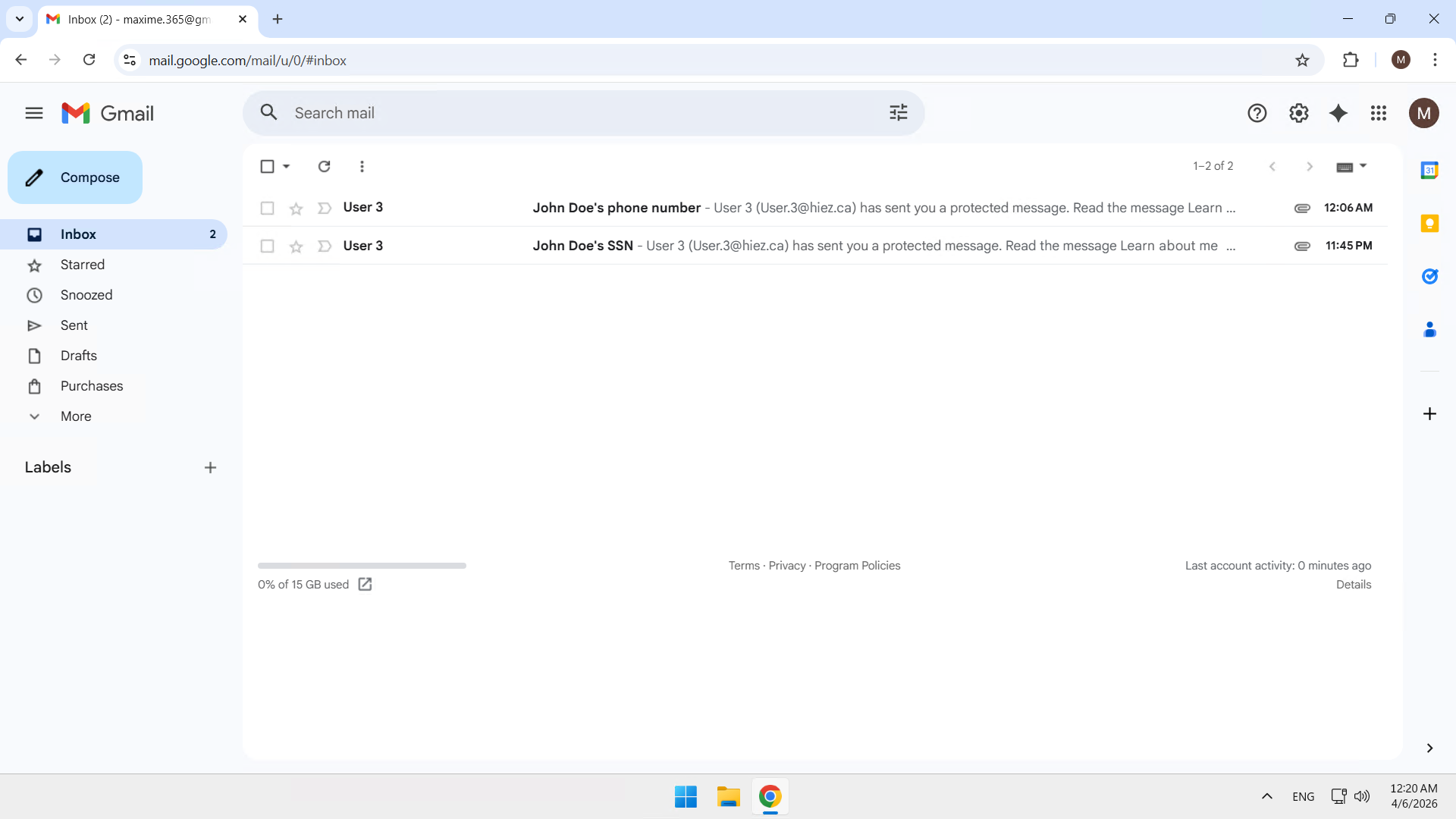
Task: Open the Drafts folder
Action: 79,356
